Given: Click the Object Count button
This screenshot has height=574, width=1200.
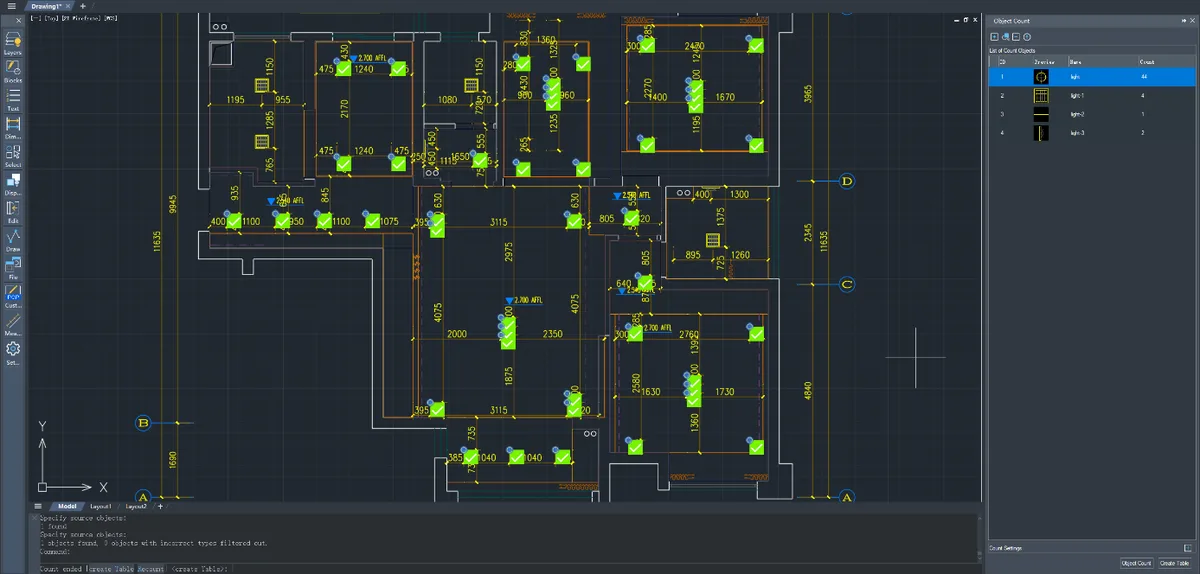Looking at the screenshot, I should 1136,563.
